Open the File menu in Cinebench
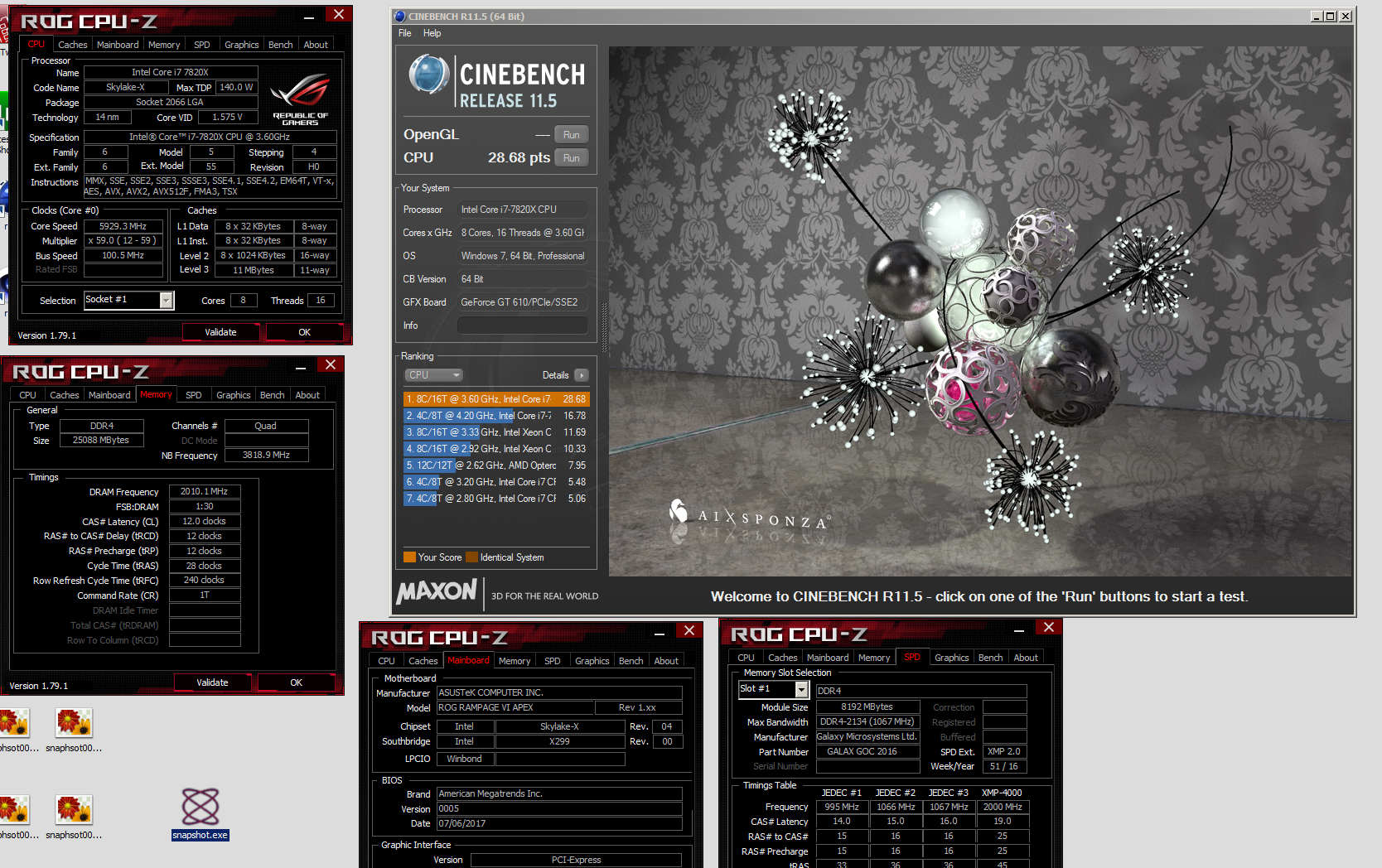The width and height of the screenshot is (1382, 868). (404, 33)
